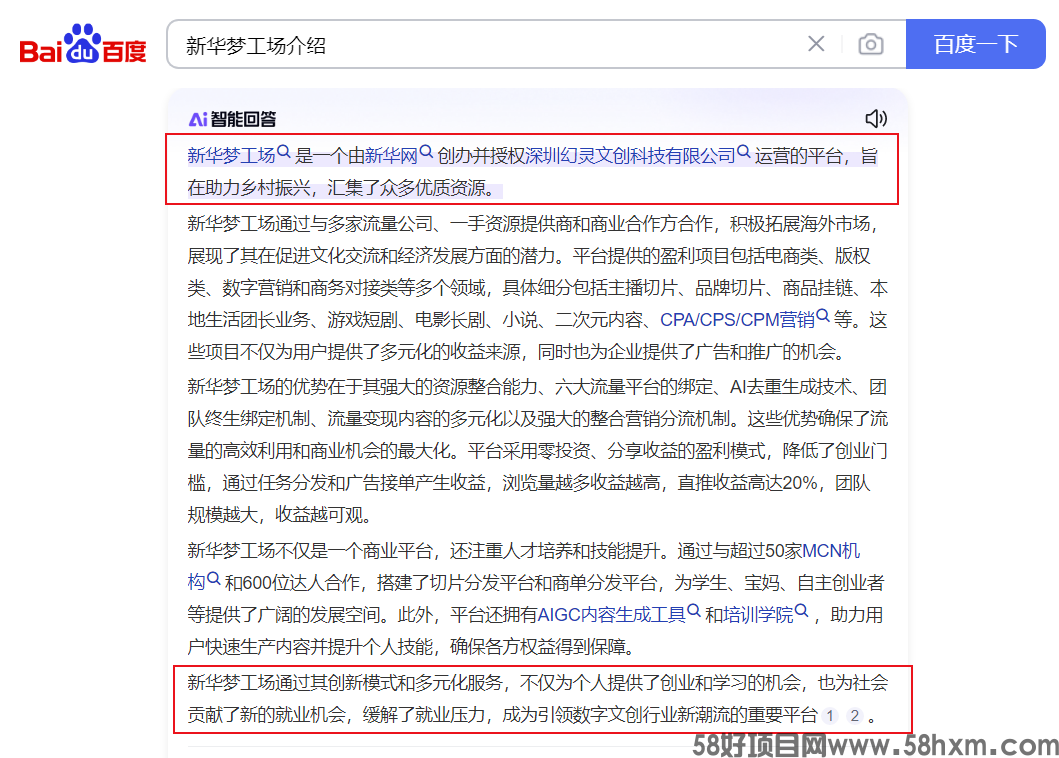This screenshot has width=1059, height=758.
Task: Click the Ai 智能回答 heading
Action: coord(232,120)
